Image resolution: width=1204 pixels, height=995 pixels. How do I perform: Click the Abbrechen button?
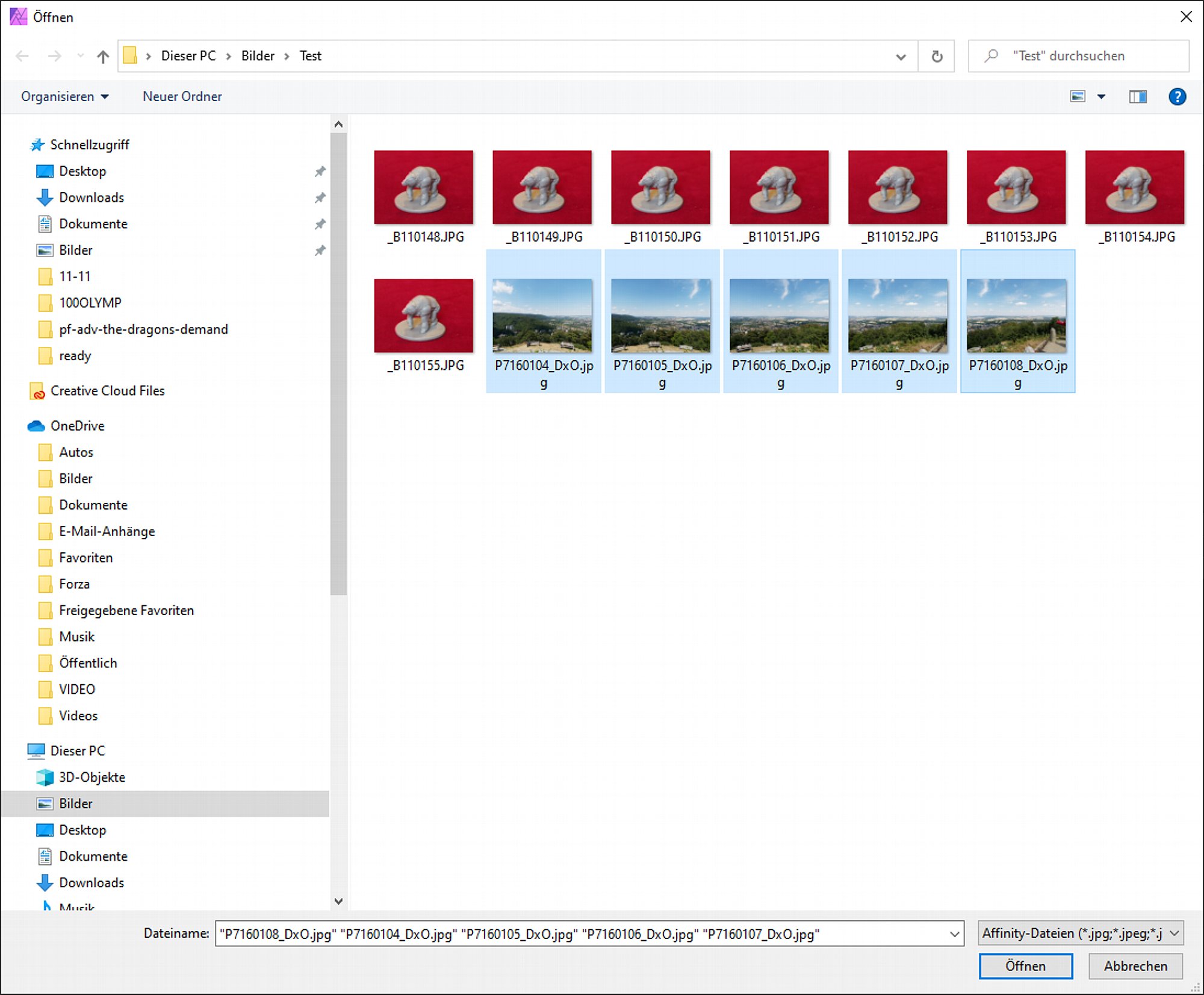[x=1135, y=966]
